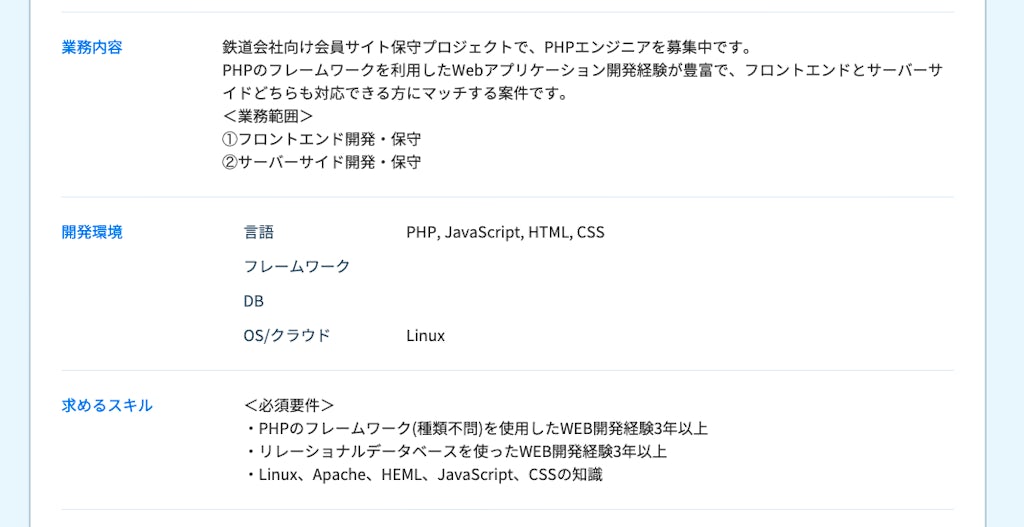Click the ＜業務範囲＞ subheading
The width and height of the screenshot is (1024, 527).
(268, 116)
